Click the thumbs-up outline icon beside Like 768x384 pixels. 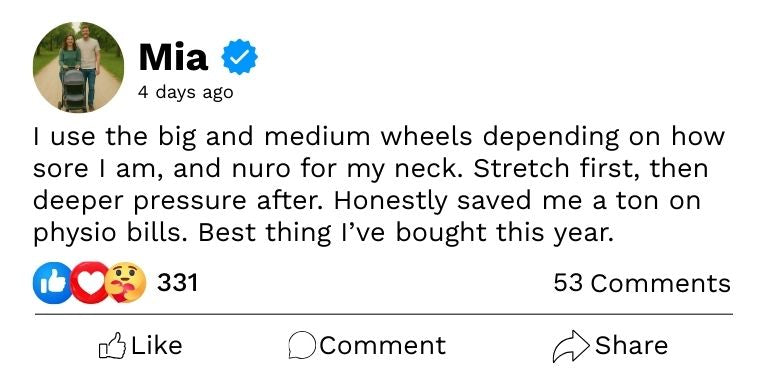112,346
